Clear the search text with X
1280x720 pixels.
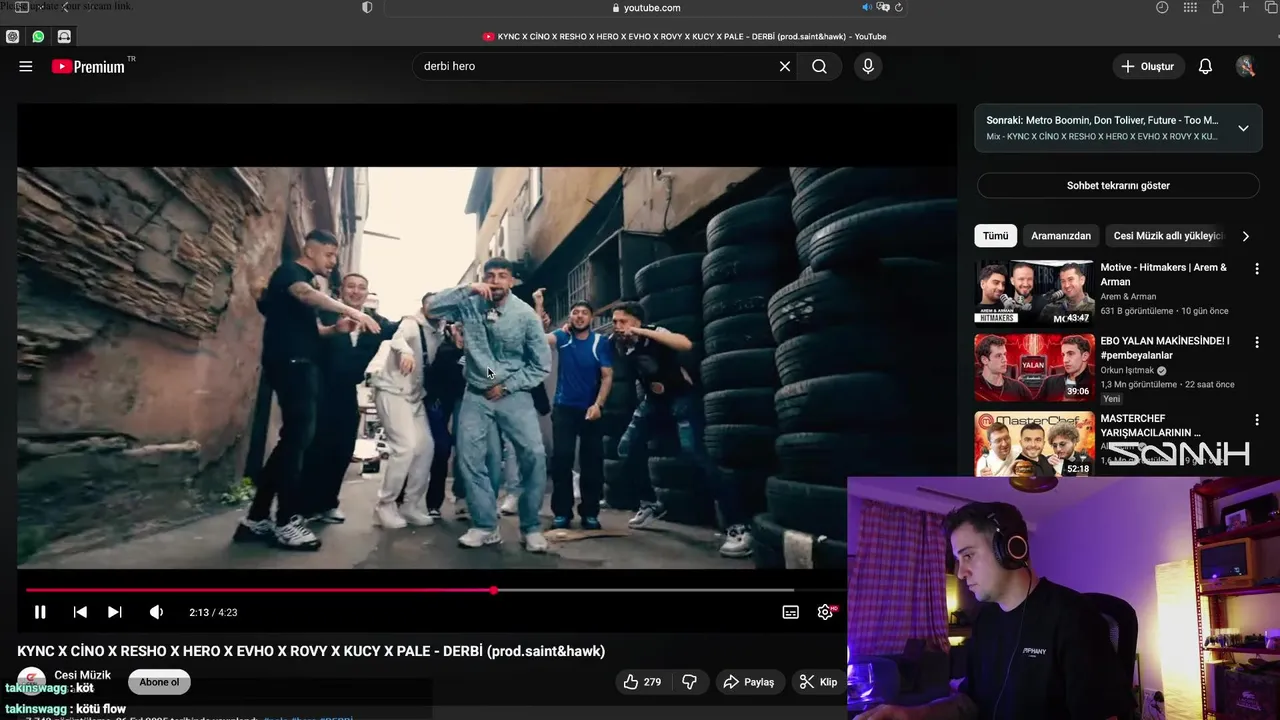[x=785, y=66]
